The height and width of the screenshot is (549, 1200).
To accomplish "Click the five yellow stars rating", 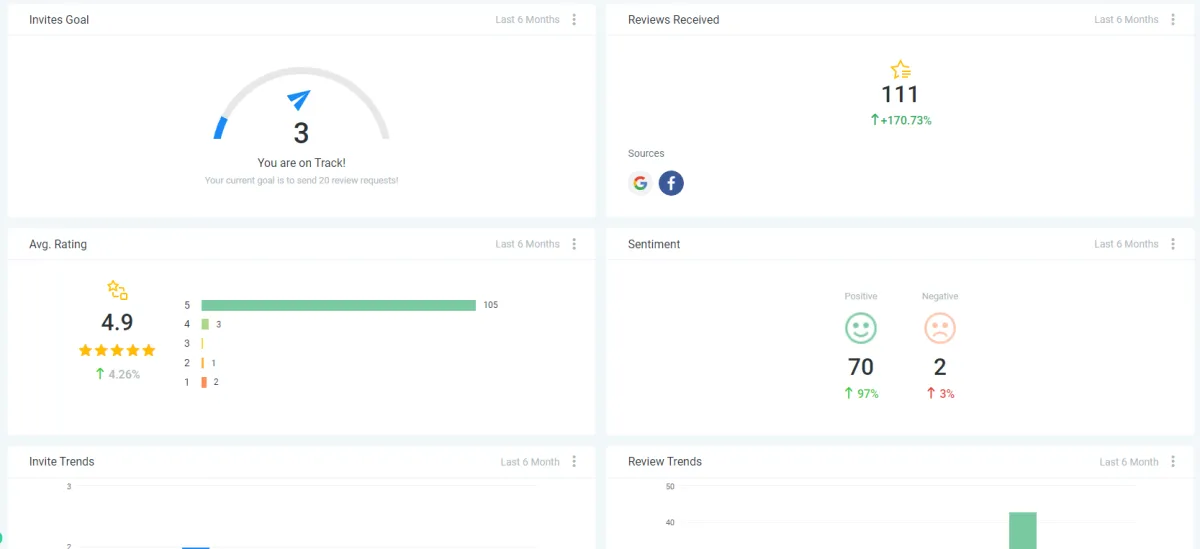I will [x=117, y=350].
